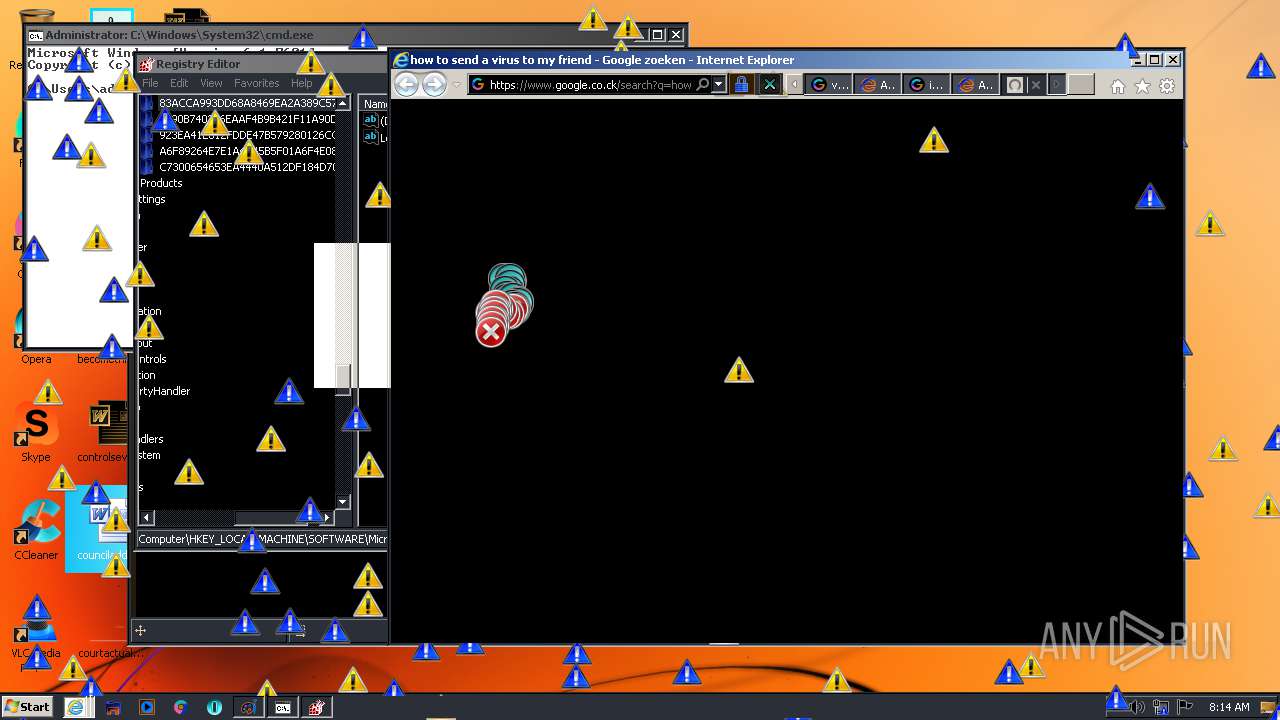Open the Edit menu in Registry Editor
The width and height of the screenshot is (1280, 720).
pyautogui.click(x=179, y=83)
